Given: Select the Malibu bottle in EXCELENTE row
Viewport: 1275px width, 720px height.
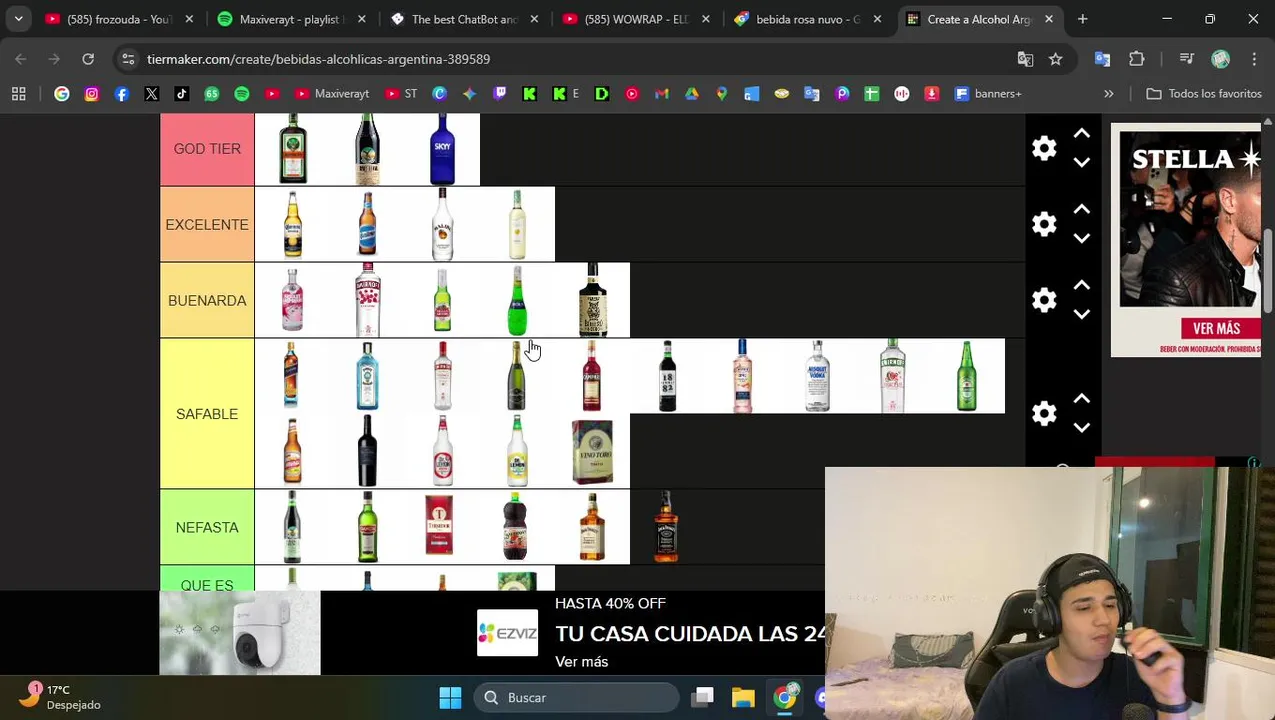Looking at the screenshot, I should [x=442, y=225].
